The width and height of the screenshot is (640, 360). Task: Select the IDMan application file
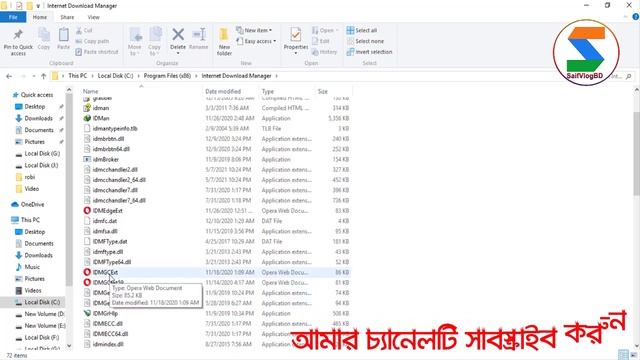click(x=101, y=118)
